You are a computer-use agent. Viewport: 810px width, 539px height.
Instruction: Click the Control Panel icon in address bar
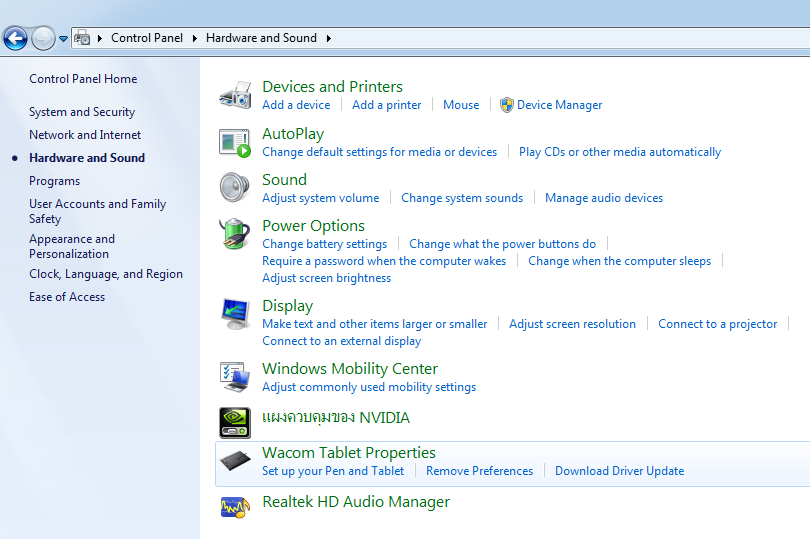[82, 38]
